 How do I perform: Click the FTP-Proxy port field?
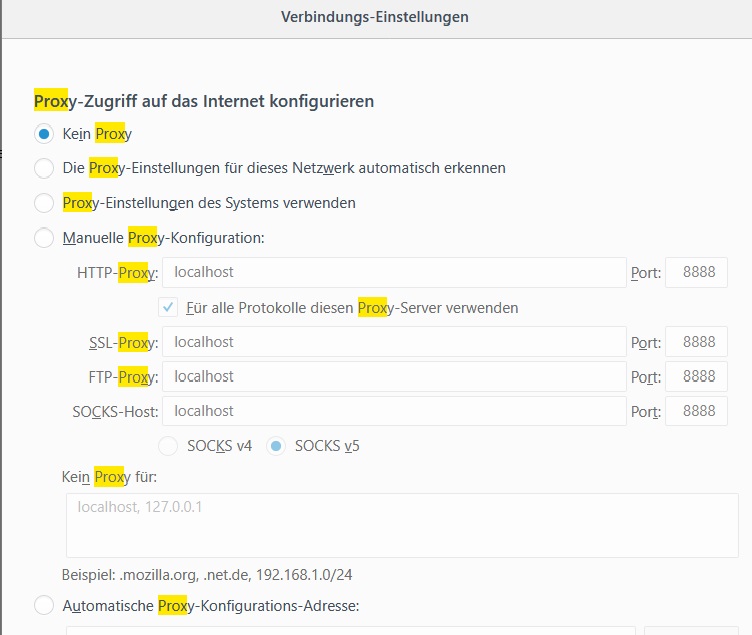[696, 376]
